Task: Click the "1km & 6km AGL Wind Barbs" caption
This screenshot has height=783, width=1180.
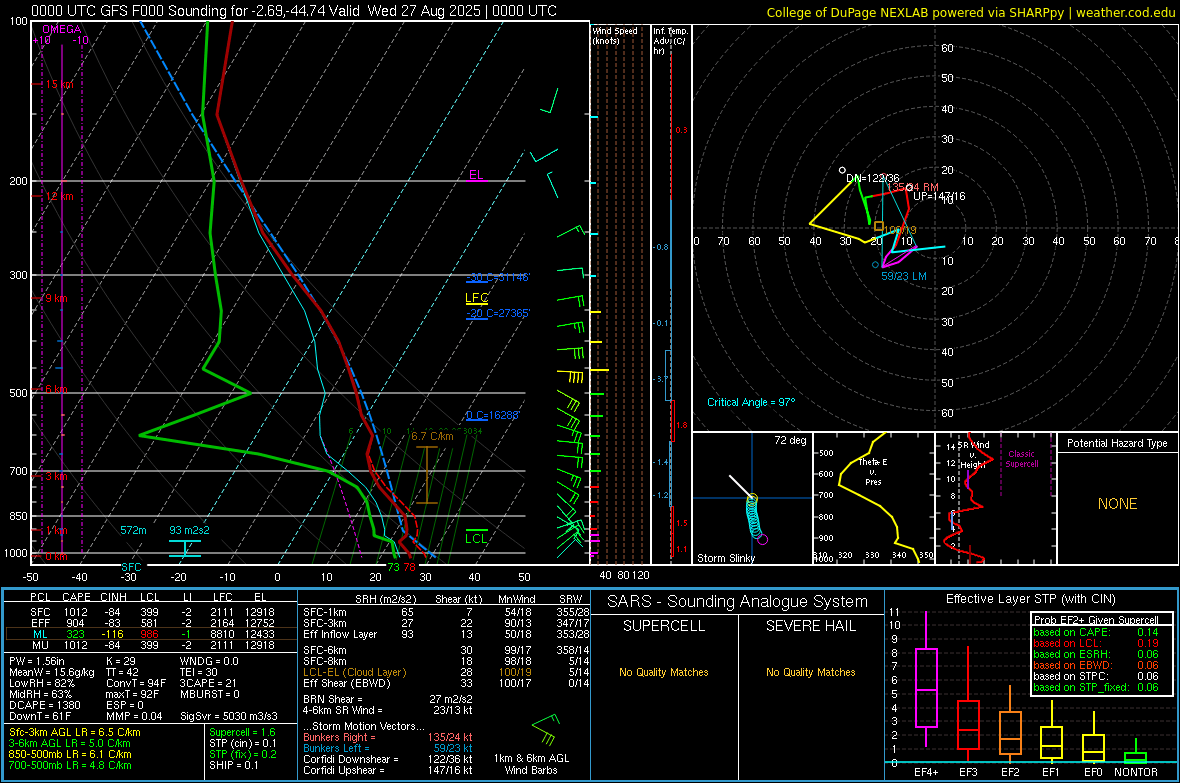Action: click(x=531, y=764)
